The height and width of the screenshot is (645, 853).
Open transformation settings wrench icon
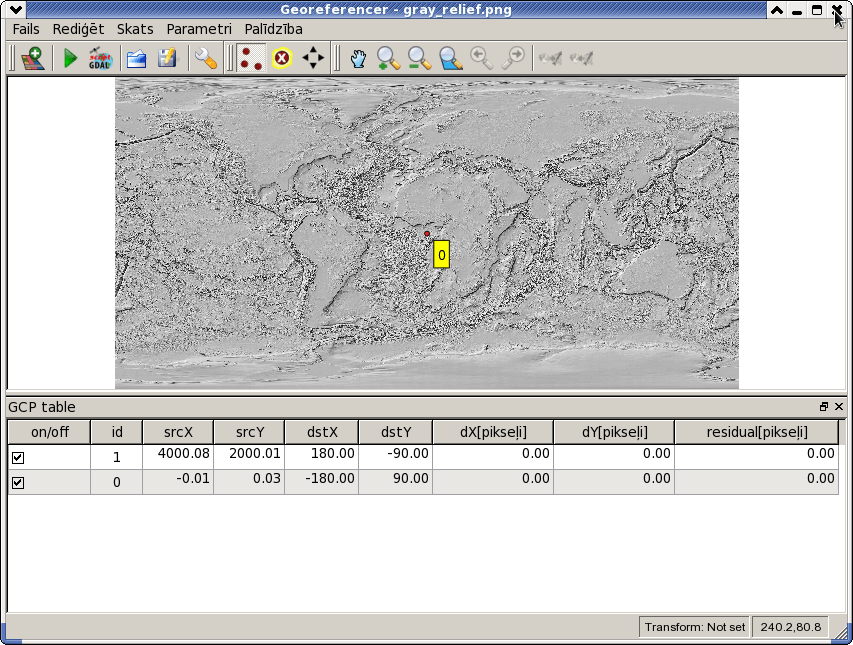(206, 58)
